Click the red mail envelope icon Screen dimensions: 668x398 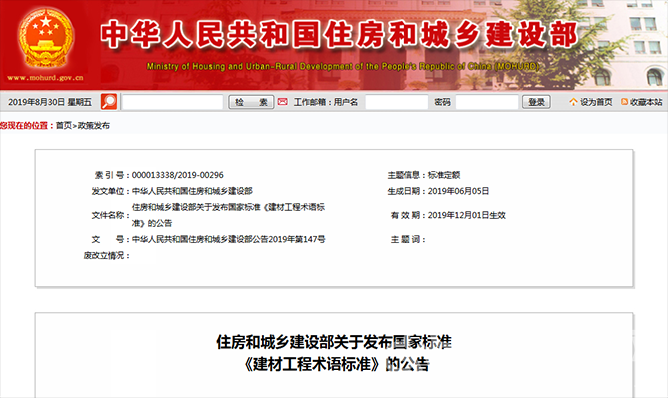[282, 102]
